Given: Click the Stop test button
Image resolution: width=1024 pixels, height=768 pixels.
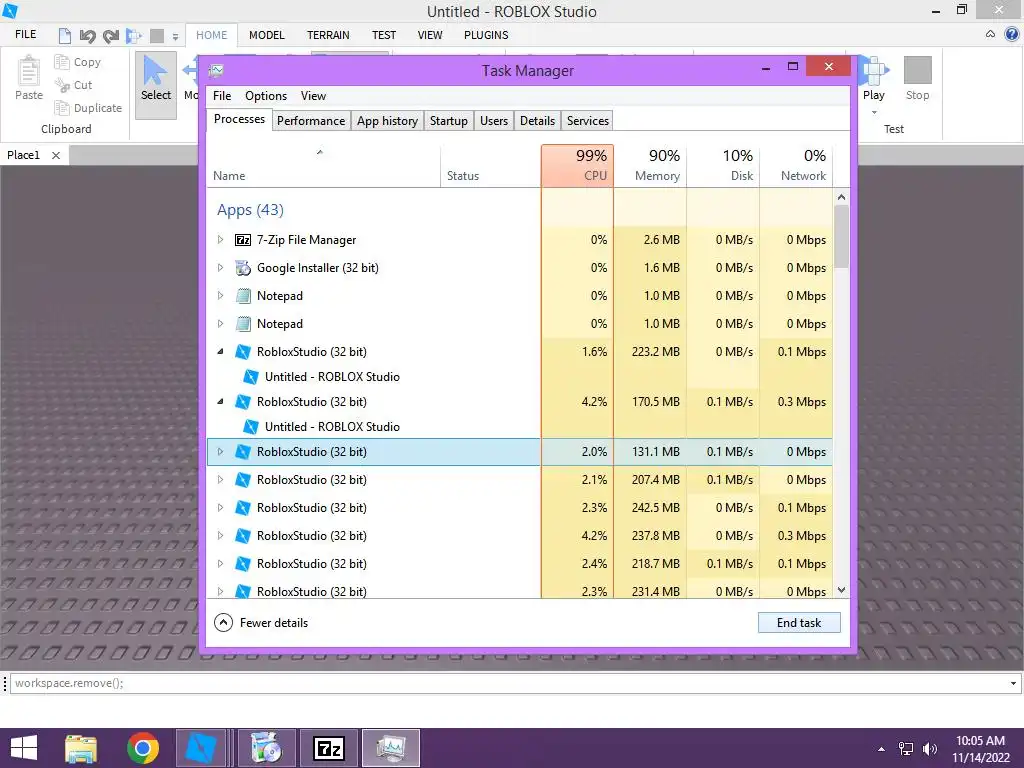Looking at the screenshot, I should click(x=918, y=78).
